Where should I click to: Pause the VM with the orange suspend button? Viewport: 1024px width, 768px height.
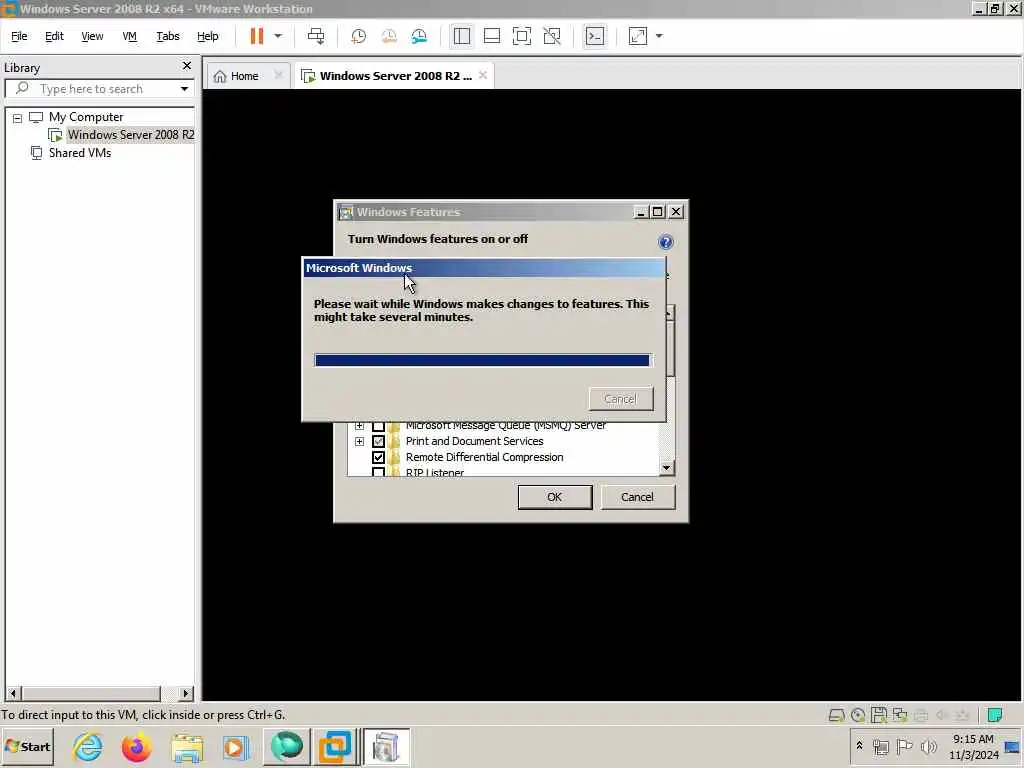257,36
